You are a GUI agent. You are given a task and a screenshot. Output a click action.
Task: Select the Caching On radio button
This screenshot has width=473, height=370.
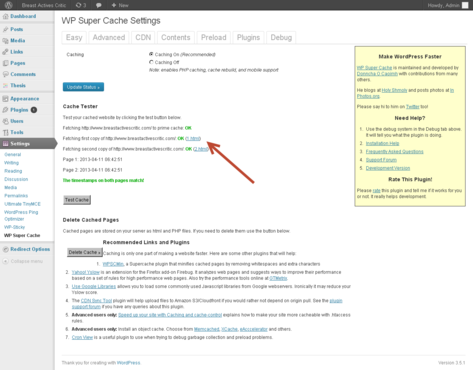click(x=151, y=54)
